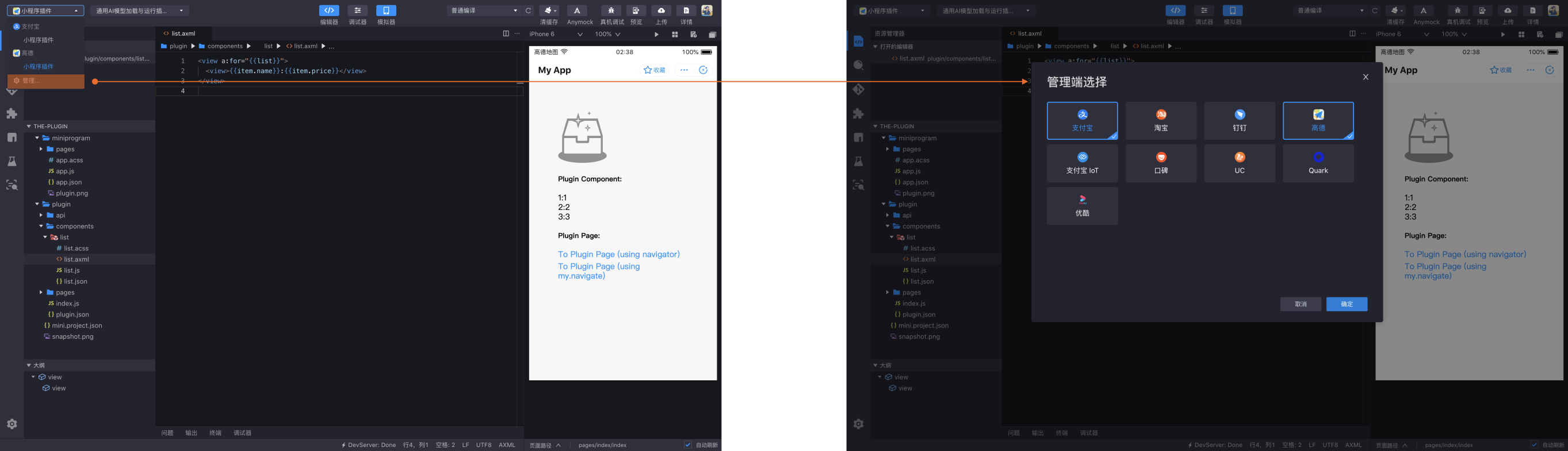The height and width of the screenshot is (451, 1568).
Task: Switch to the 终端 panel tab in left screenshot
Action: (216, 433)
